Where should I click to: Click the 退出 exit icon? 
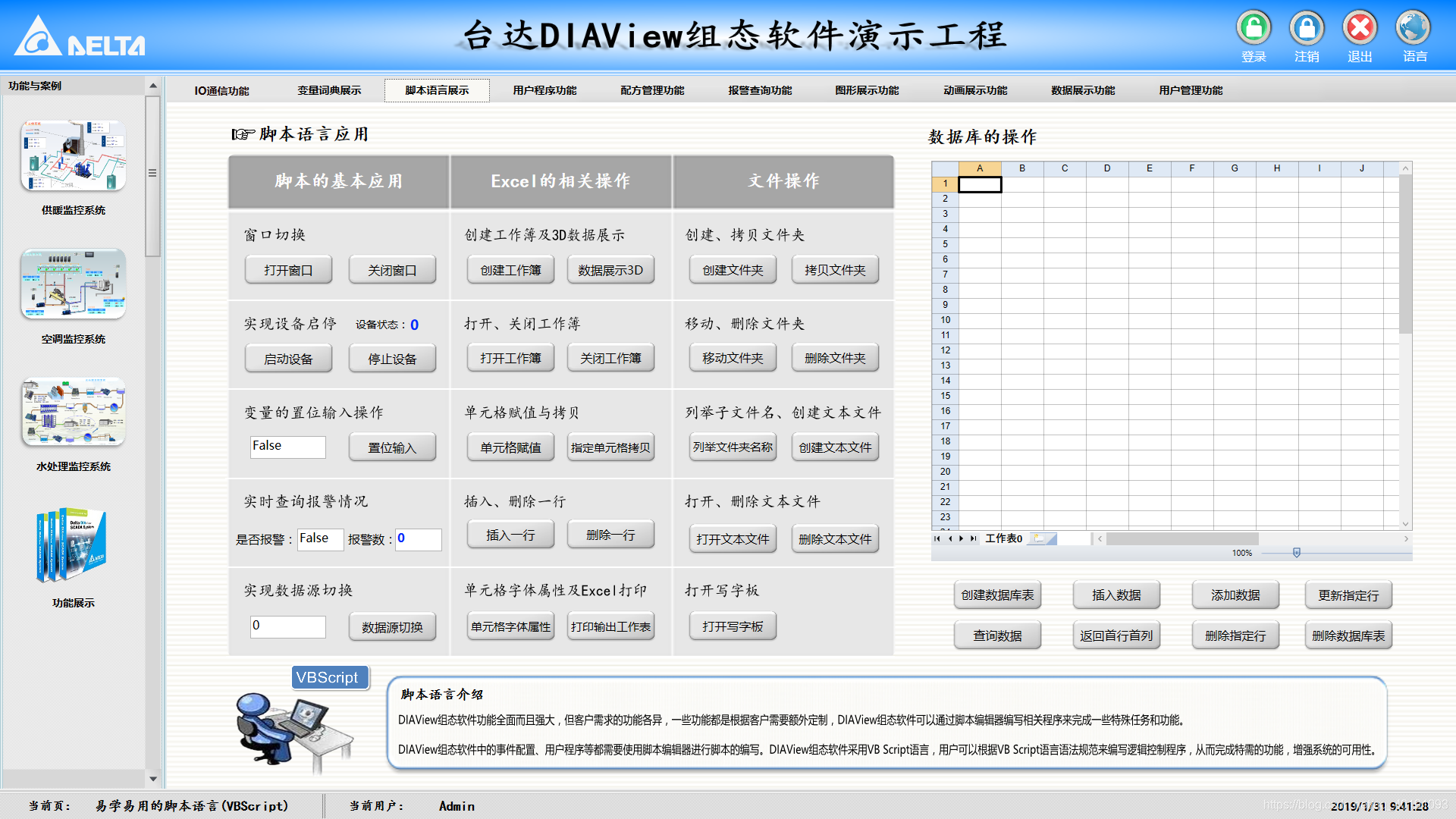click(1360, 27)
